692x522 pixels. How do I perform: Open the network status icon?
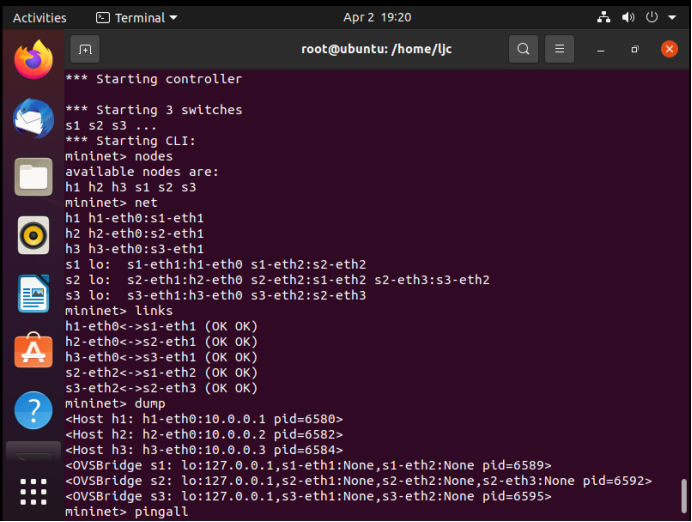pos(603,18)
